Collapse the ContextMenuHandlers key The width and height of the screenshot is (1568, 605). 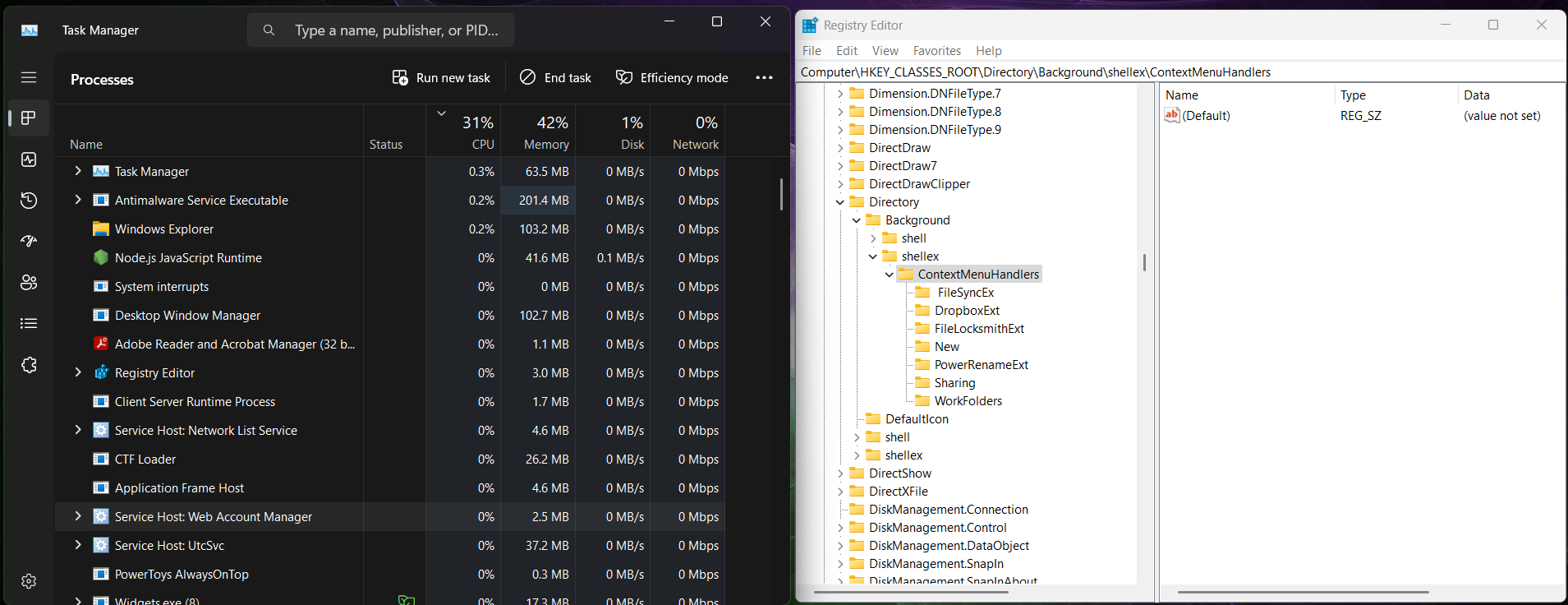click(890, 275)
